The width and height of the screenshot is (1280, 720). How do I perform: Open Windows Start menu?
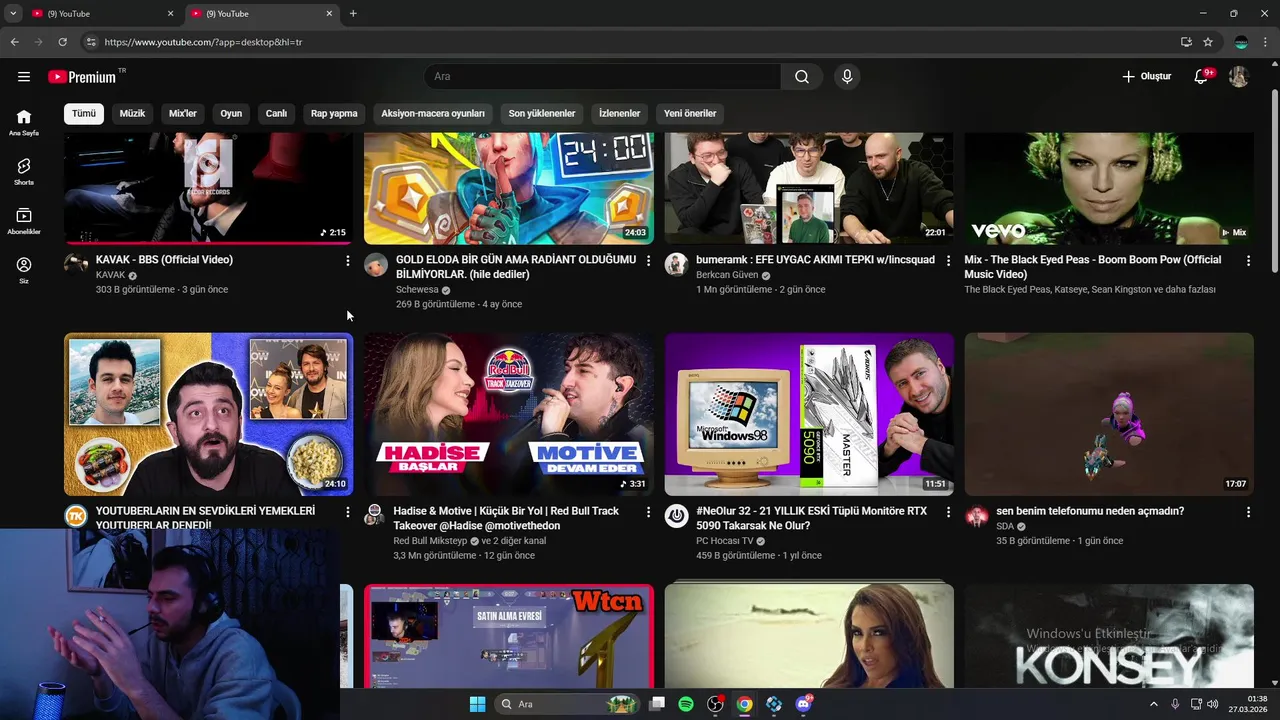coord(477,704)
